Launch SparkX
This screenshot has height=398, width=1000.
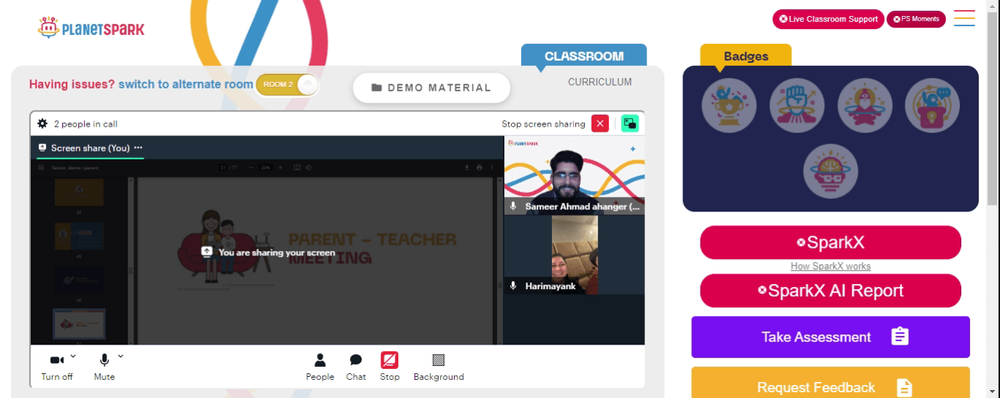(830, 242)
